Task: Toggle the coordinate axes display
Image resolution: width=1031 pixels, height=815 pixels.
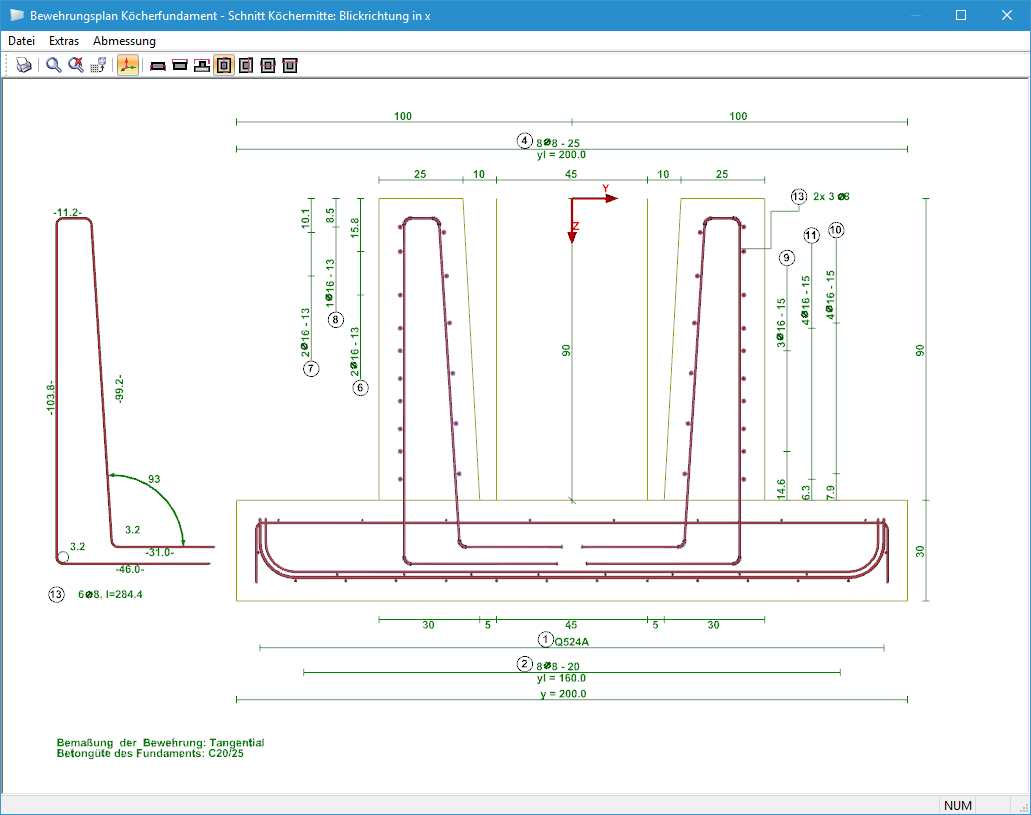Action: coord(128,65)
